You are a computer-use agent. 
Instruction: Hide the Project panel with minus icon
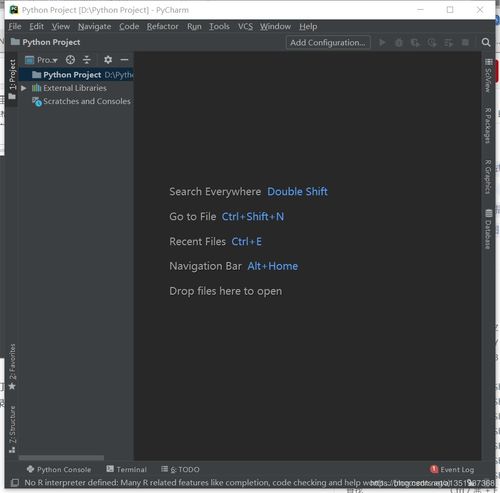124,60
